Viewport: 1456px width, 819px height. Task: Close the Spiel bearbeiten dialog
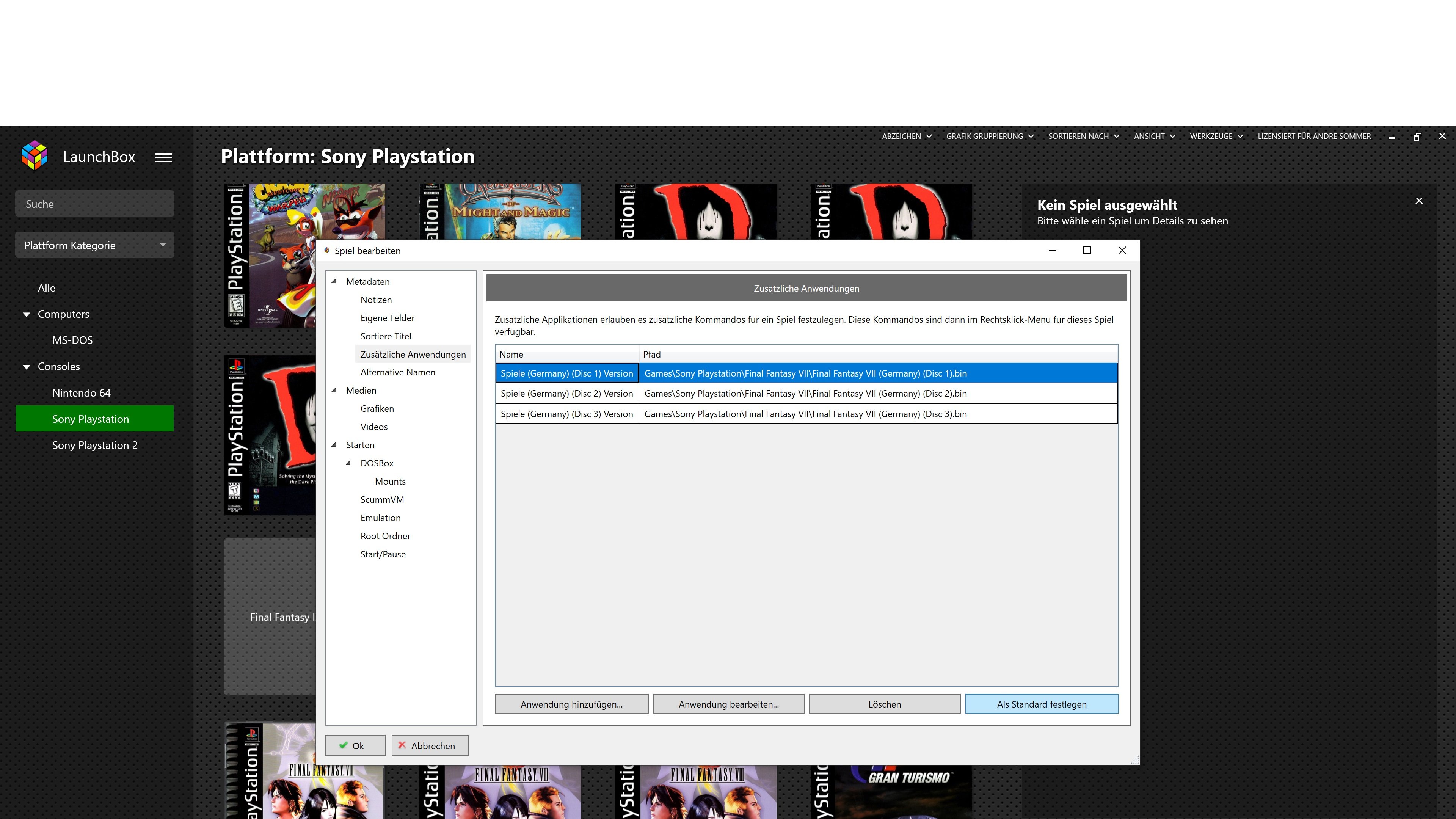pos(1122,250)
